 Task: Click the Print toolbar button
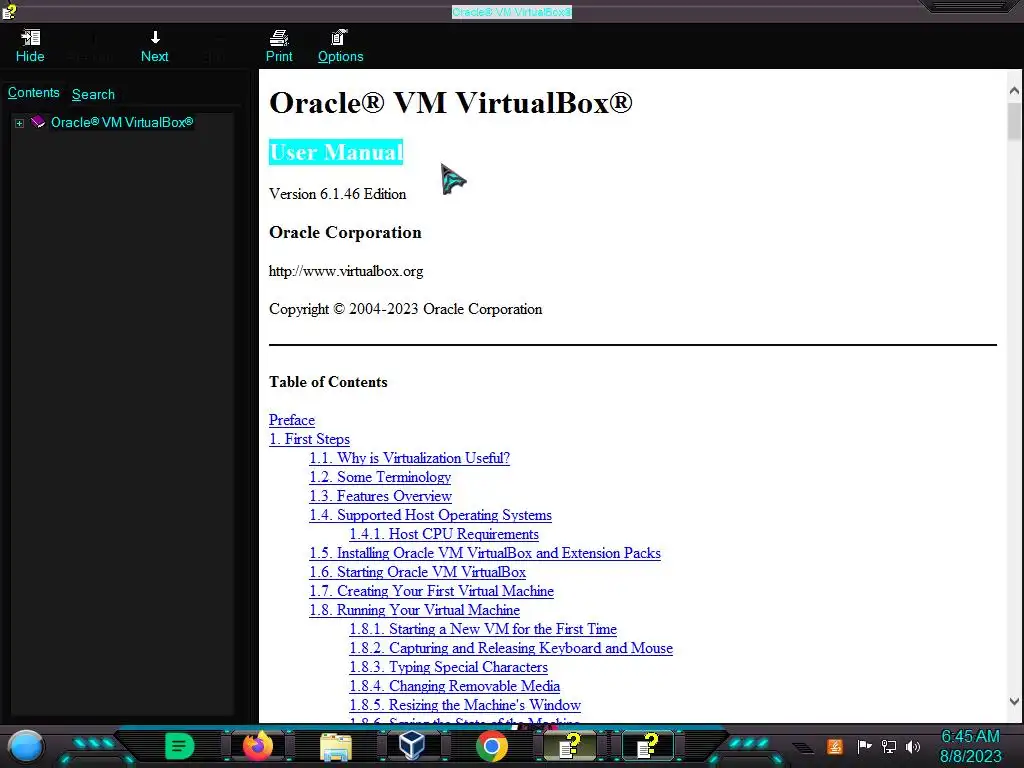[279, 46]
